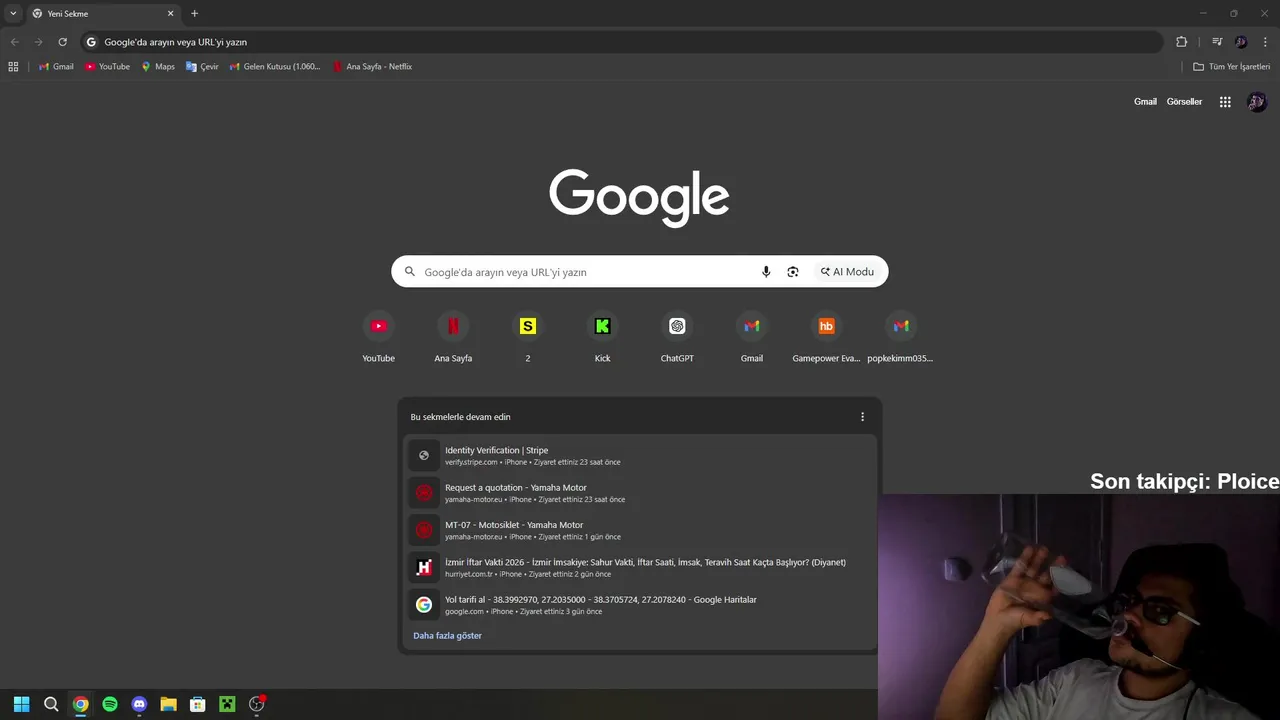This screenshot has width=1280, height=720.
Task: Click the Görseller link
Action: (1184, 102)
